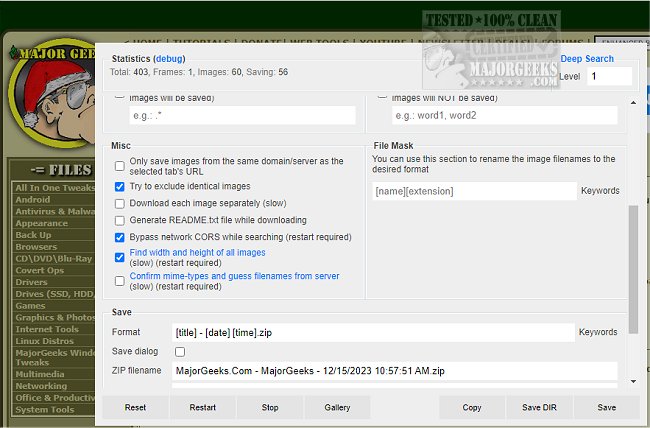Enable same domain/server images only checkbox

coord(120,166)
